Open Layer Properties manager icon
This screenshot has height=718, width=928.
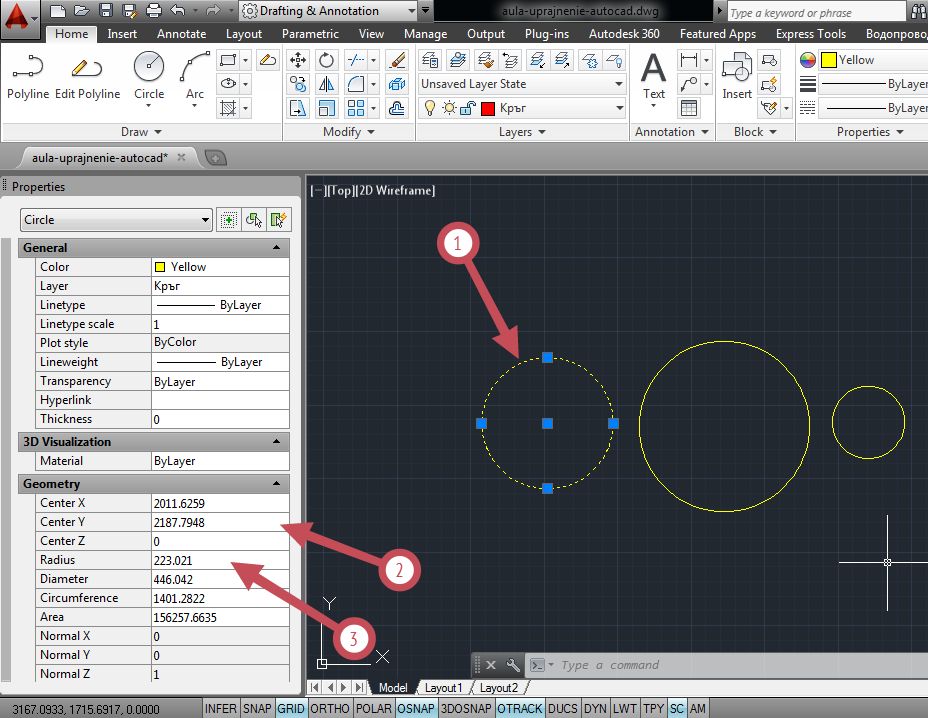coord(430,60)
